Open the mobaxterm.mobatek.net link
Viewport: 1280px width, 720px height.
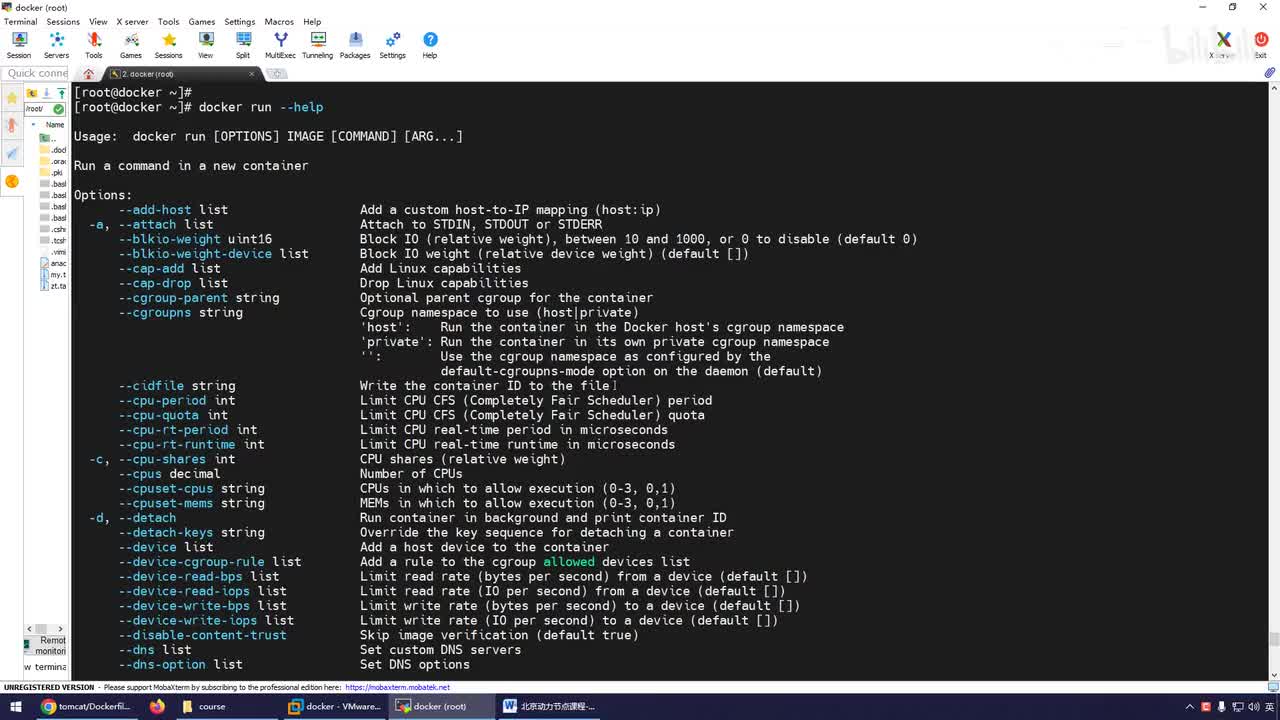[x=397, y=688]
